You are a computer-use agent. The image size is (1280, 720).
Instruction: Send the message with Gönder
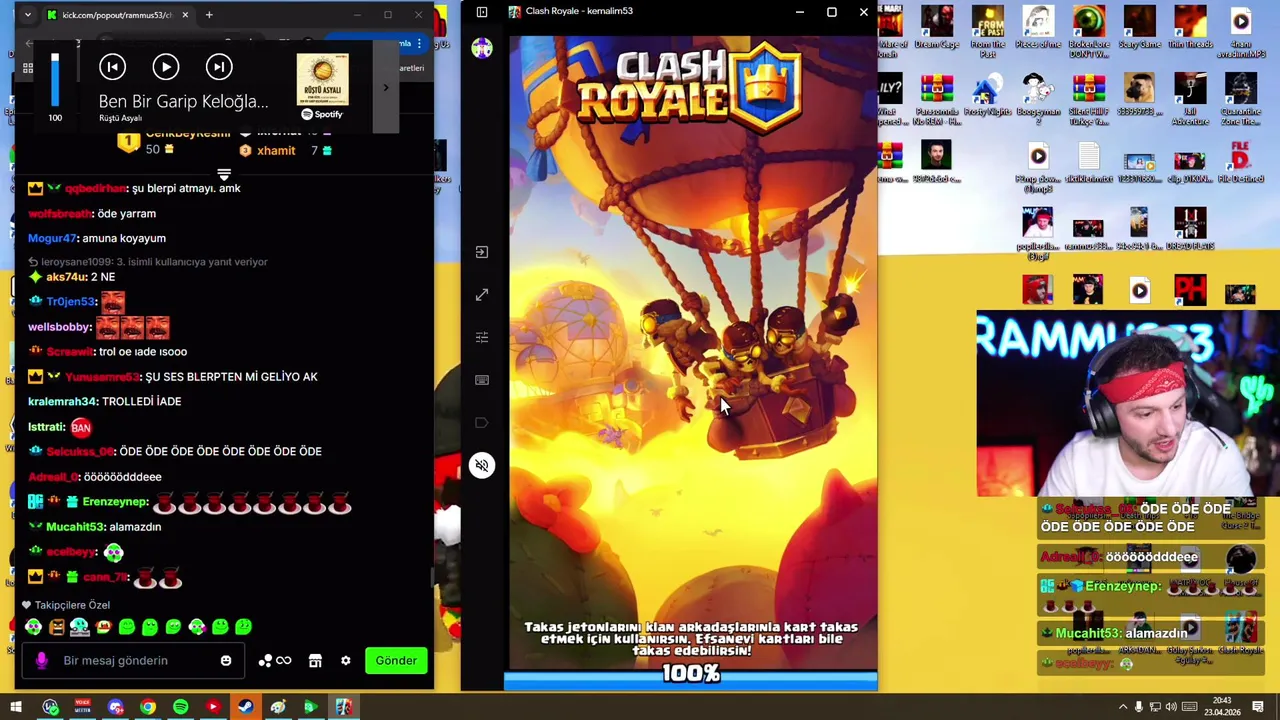[396, 660]
